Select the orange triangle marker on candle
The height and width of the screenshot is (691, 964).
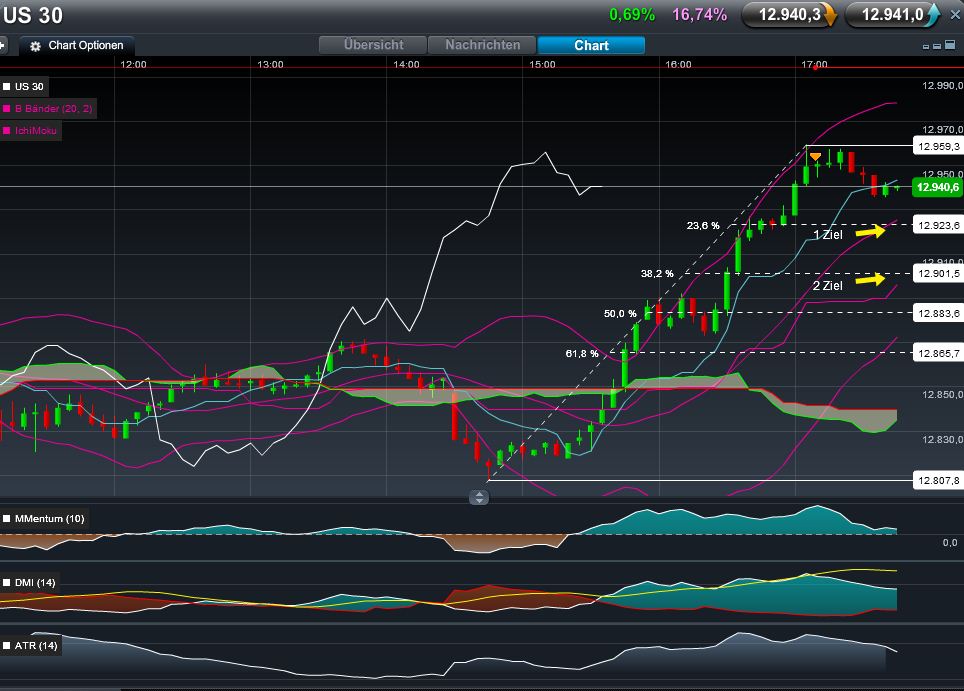click(815, 157)
